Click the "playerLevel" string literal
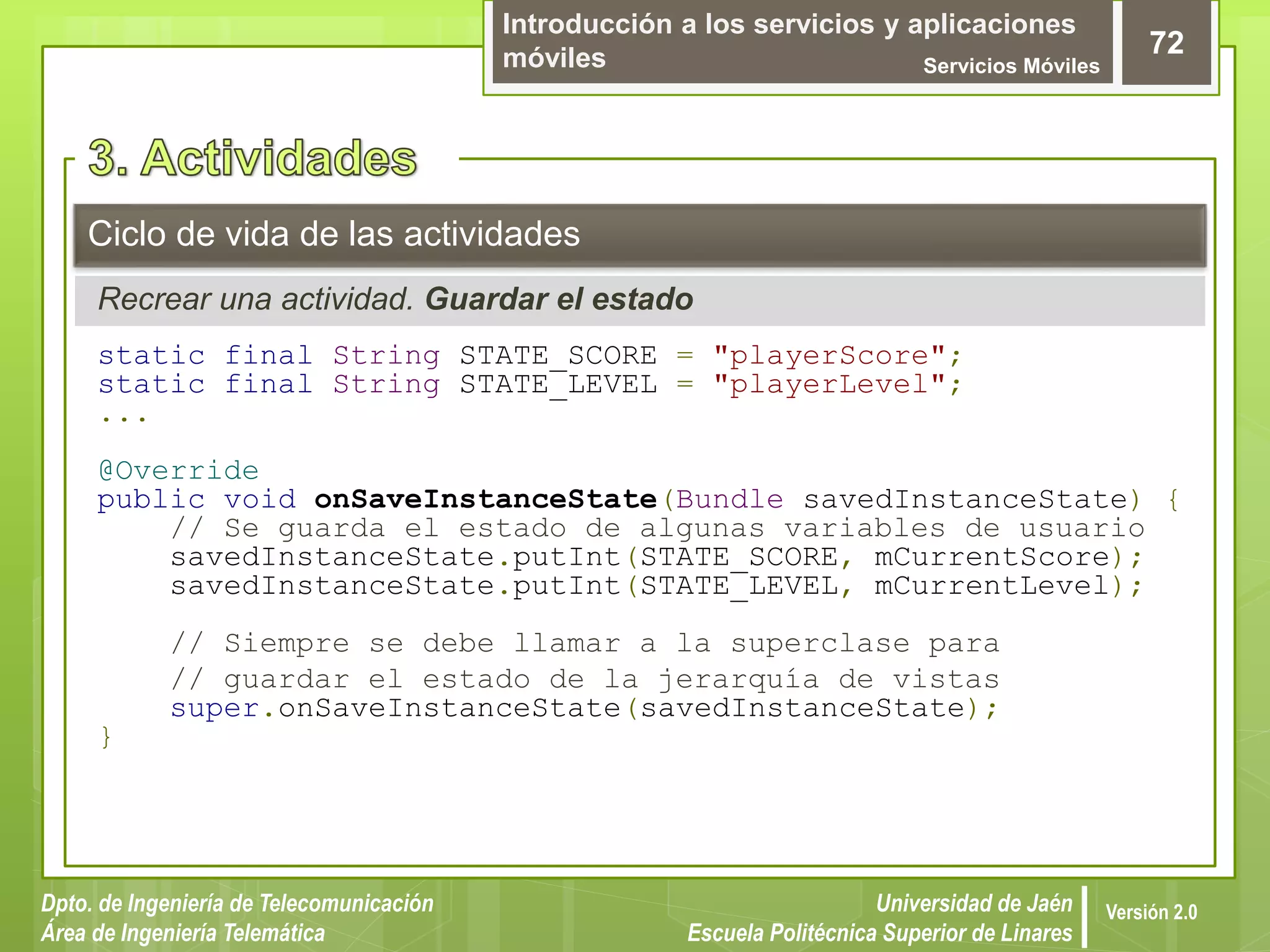This screenshot has height=952, width=1270. [x=829, y=384]
